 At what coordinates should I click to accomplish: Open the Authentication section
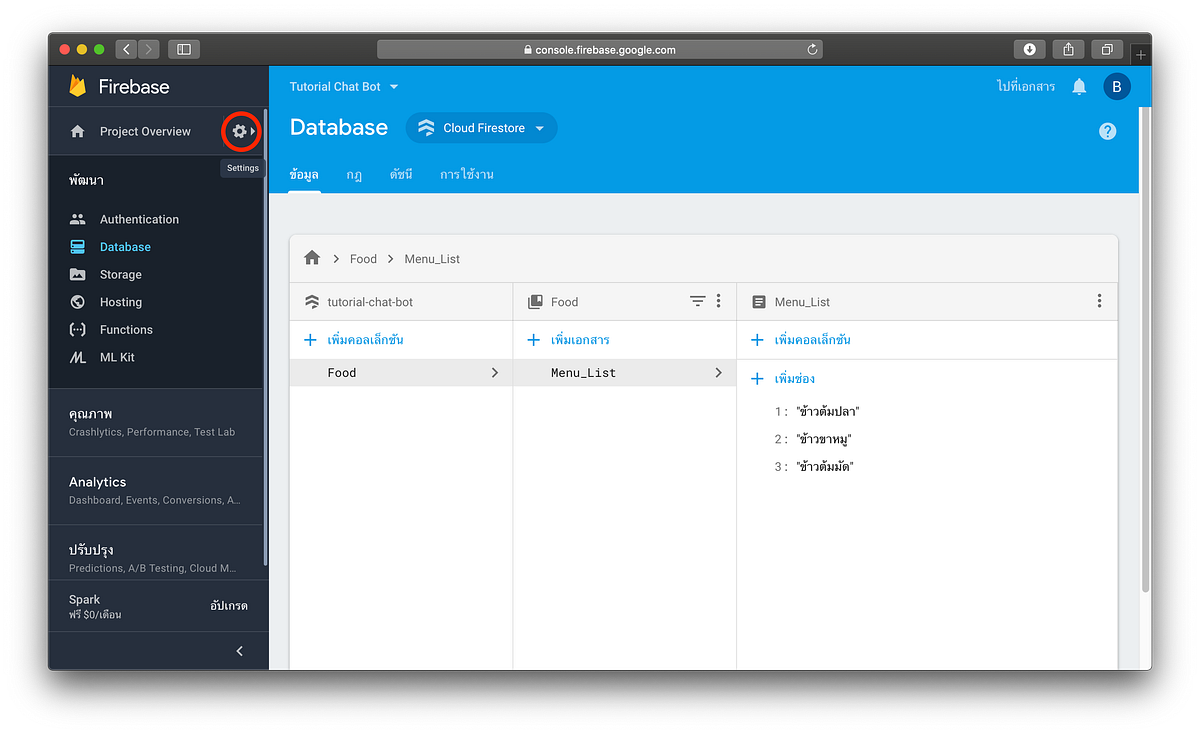139,219
